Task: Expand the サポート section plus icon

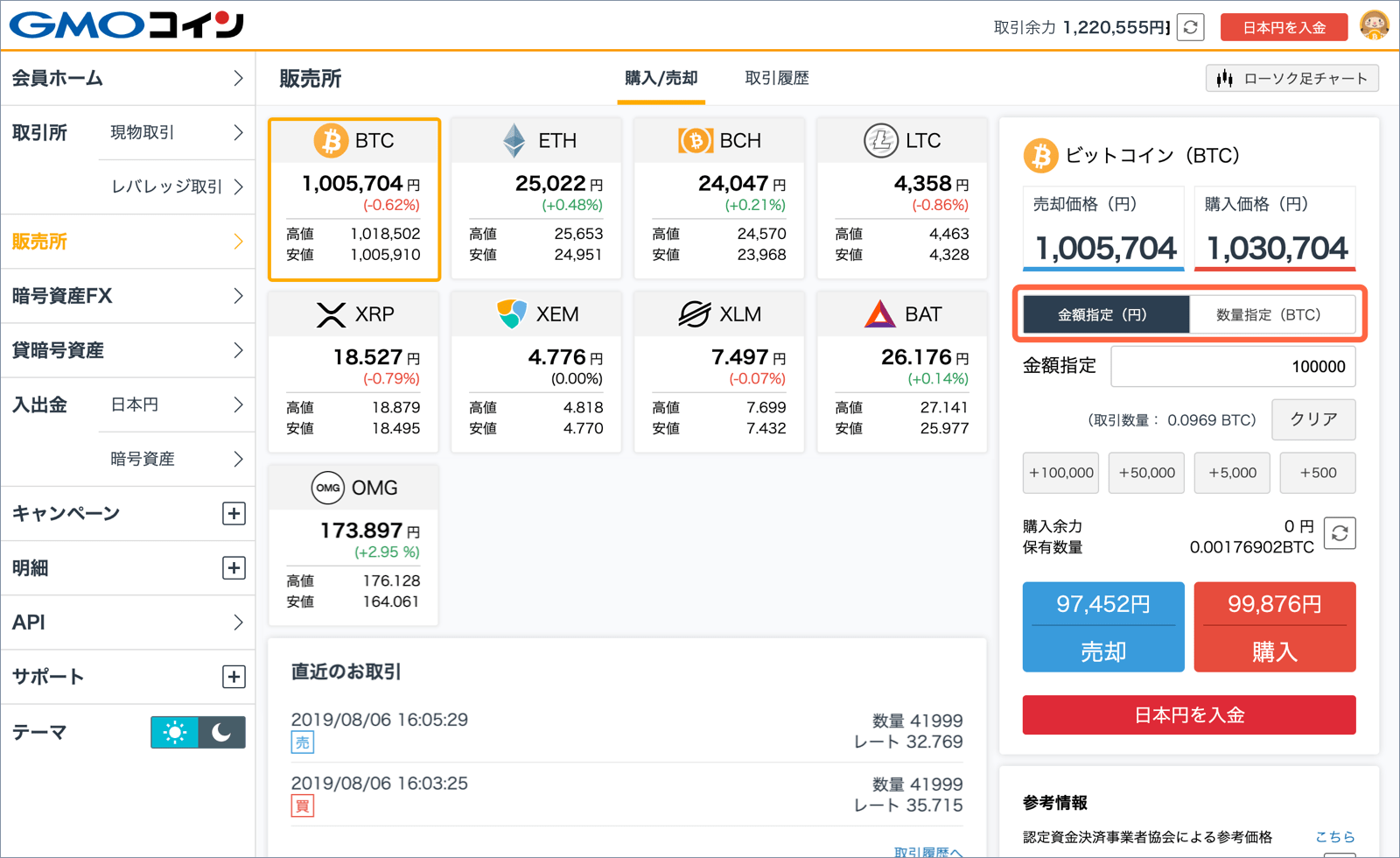Action: [234, 677]
